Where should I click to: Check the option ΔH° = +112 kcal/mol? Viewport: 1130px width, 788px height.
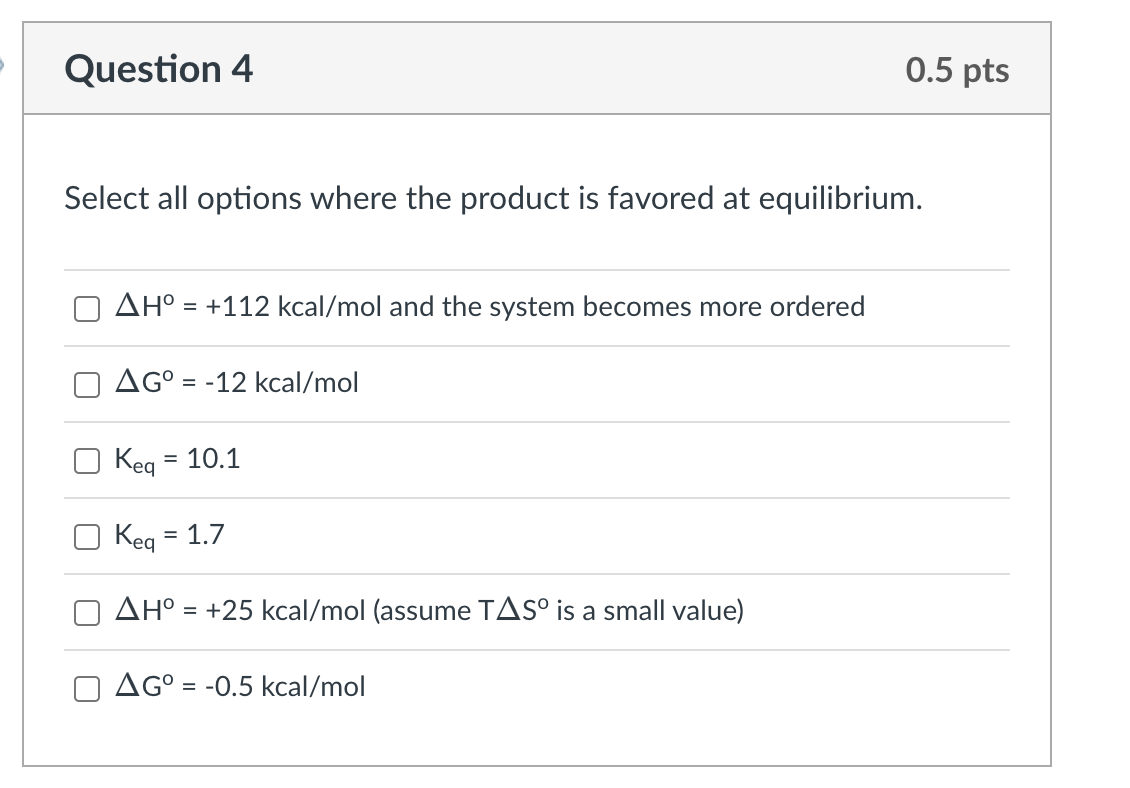coord(86,308)
